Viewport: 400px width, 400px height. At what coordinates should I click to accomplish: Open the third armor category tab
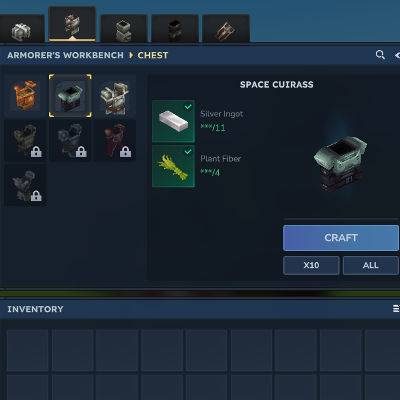pos(124,29)
